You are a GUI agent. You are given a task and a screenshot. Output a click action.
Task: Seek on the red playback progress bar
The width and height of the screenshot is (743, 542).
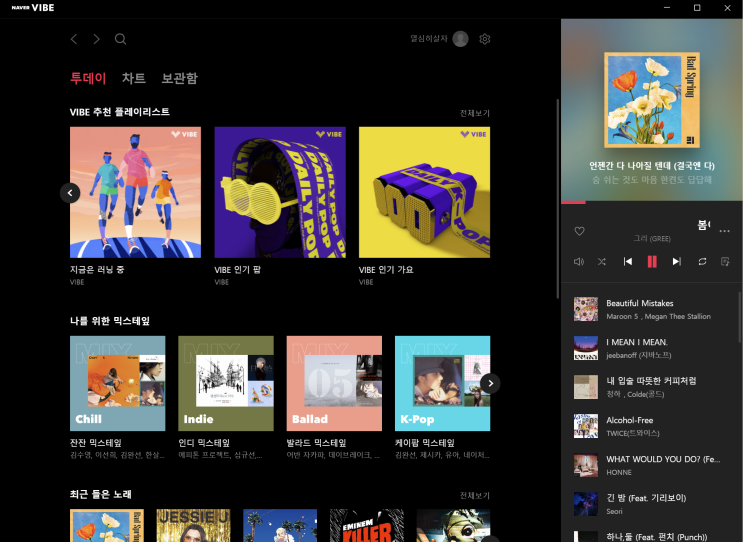click(652, 202)
